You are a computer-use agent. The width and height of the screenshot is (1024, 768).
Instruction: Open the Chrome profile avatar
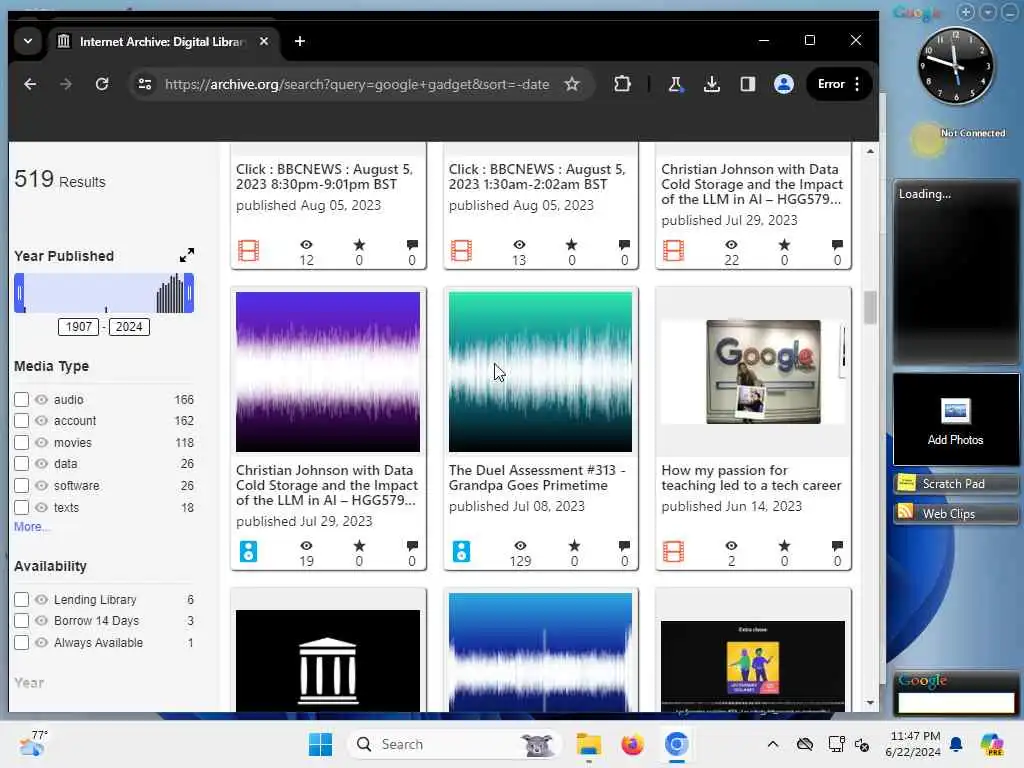click(x=784, y=84)
